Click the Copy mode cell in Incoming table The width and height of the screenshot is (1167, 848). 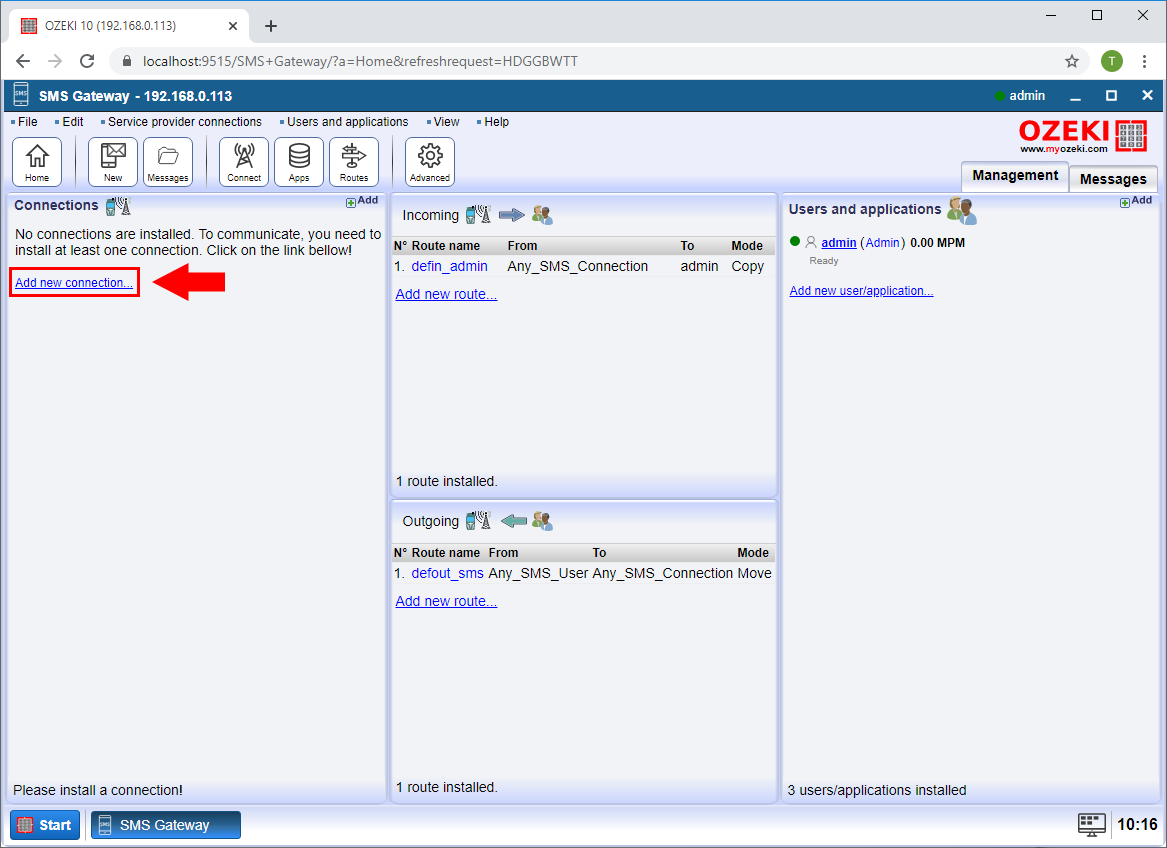pos(747,267)
